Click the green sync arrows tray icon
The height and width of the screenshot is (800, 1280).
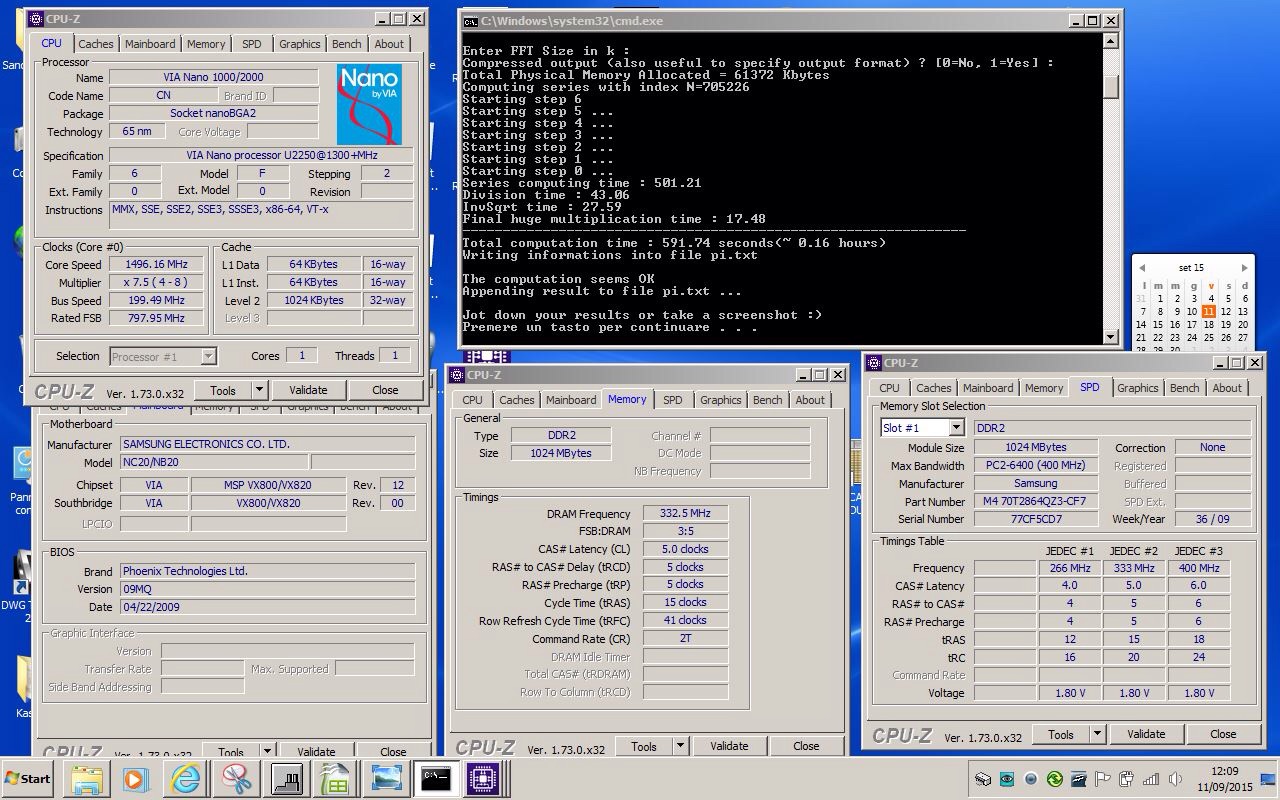[x=1054, y=779]
